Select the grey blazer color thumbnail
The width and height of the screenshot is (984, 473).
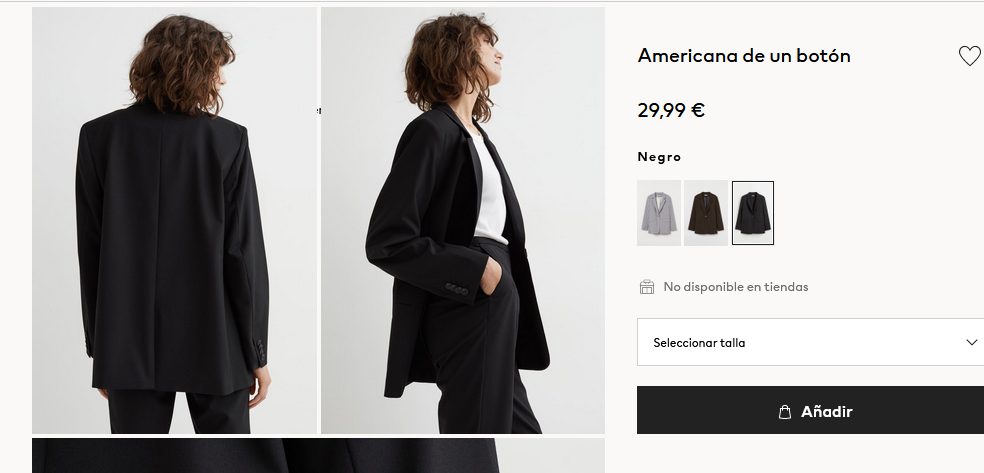coord(658,213)
